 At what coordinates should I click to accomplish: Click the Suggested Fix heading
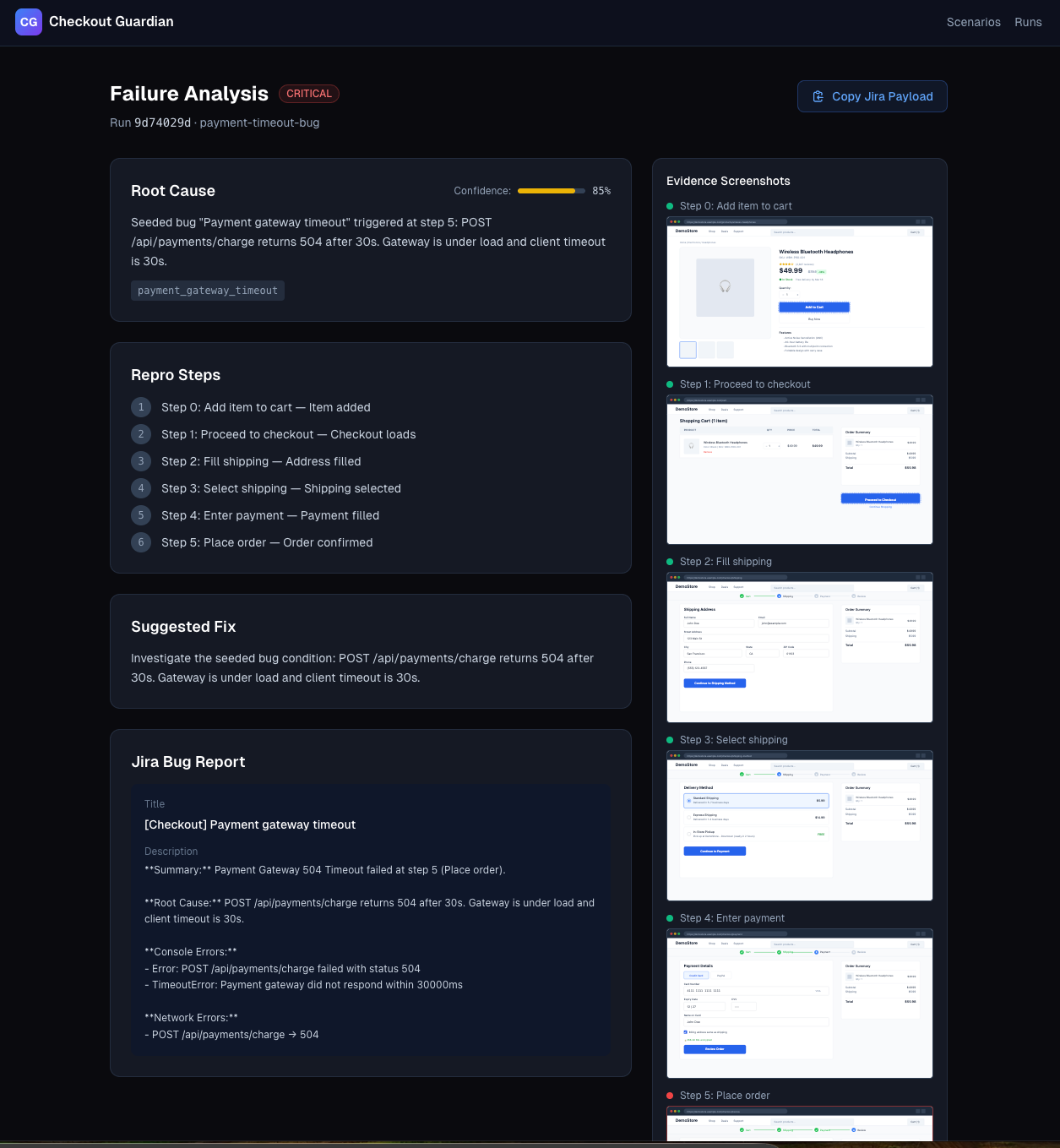point(183,627)
